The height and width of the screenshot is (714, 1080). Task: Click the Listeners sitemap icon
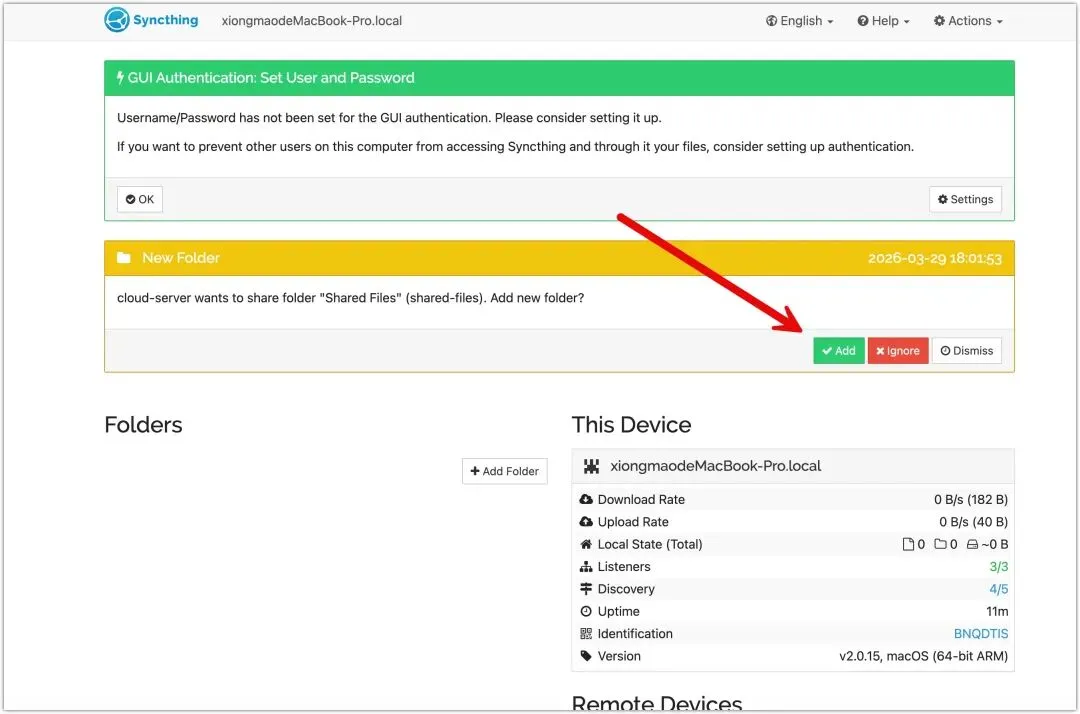click(x=586, y=566)
